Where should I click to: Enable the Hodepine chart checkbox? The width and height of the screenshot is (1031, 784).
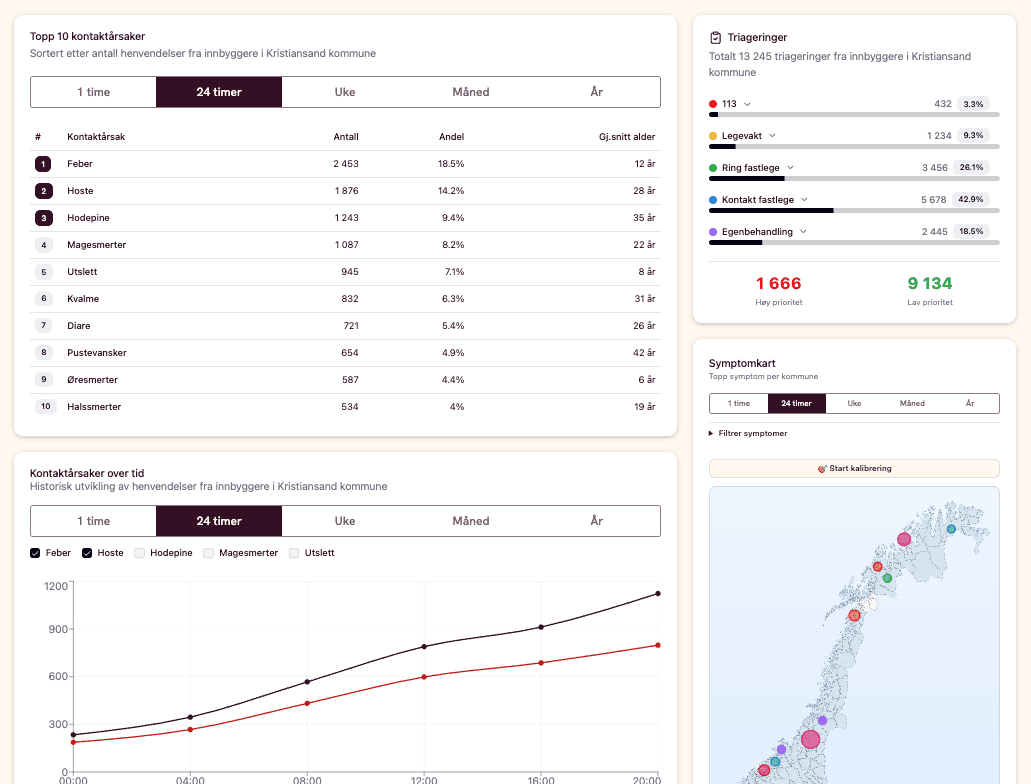[x=139, y=553]
